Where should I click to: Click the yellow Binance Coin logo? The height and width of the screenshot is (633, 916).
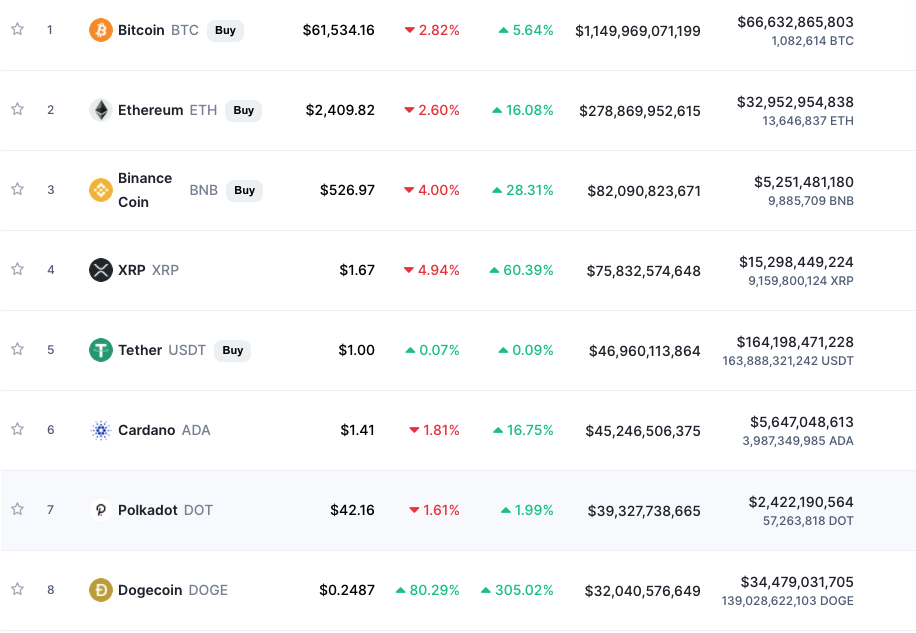point(100,190)
